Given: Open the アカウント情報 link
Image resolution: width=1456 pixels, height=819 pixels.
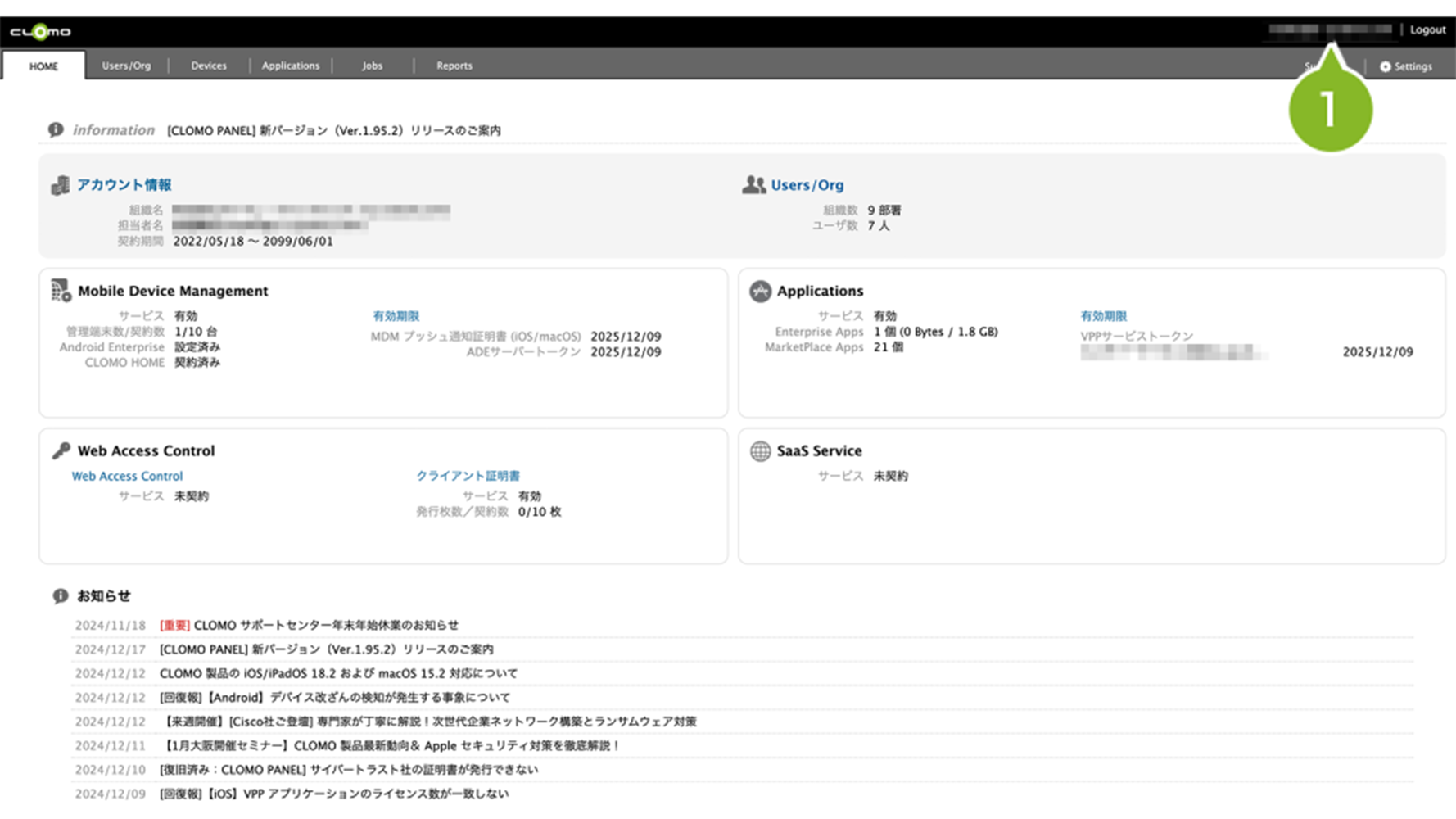Looking at the screenshot, I should [x=124, y=185].
